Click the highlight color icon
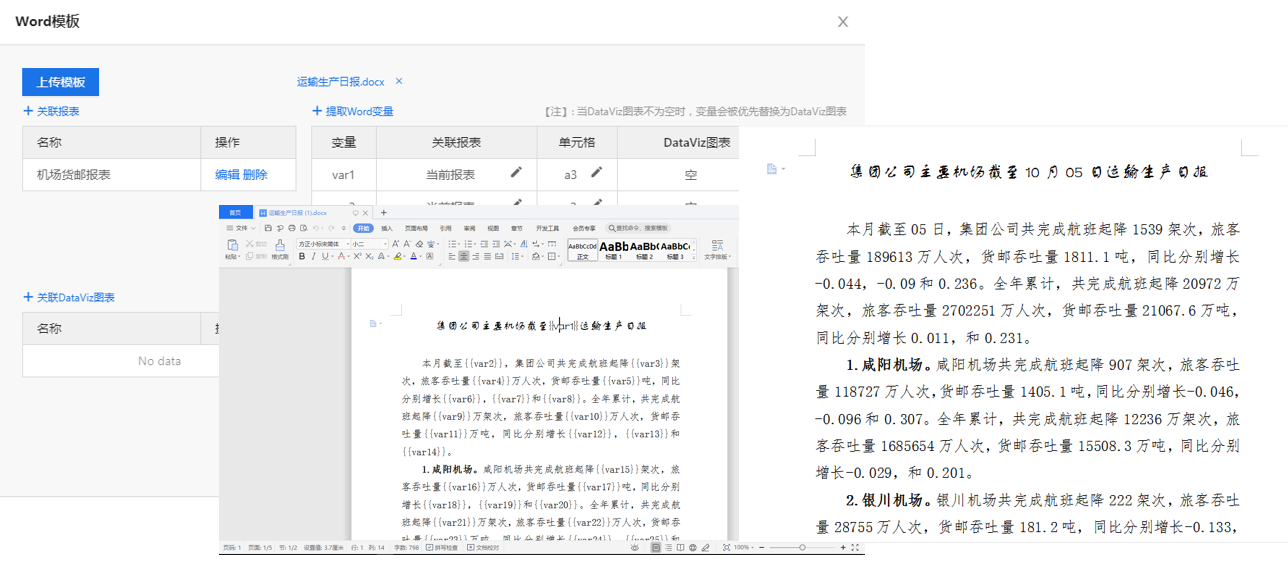Screen dimensions: 1288x565 (x=398, y=256)
